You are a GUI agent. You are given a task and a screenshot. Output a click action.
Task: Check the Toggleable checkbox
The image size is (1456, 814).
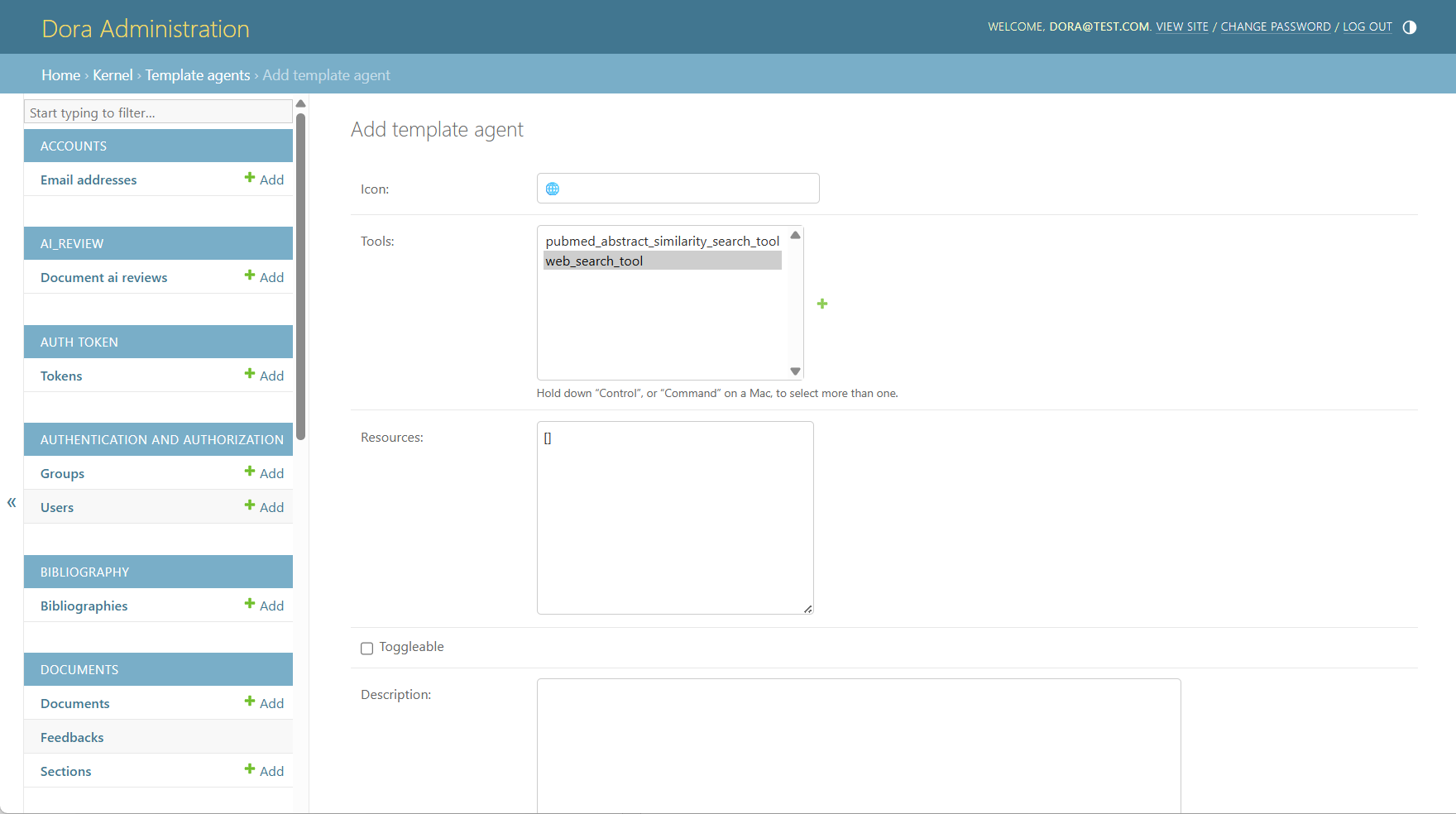pos(366,649)
